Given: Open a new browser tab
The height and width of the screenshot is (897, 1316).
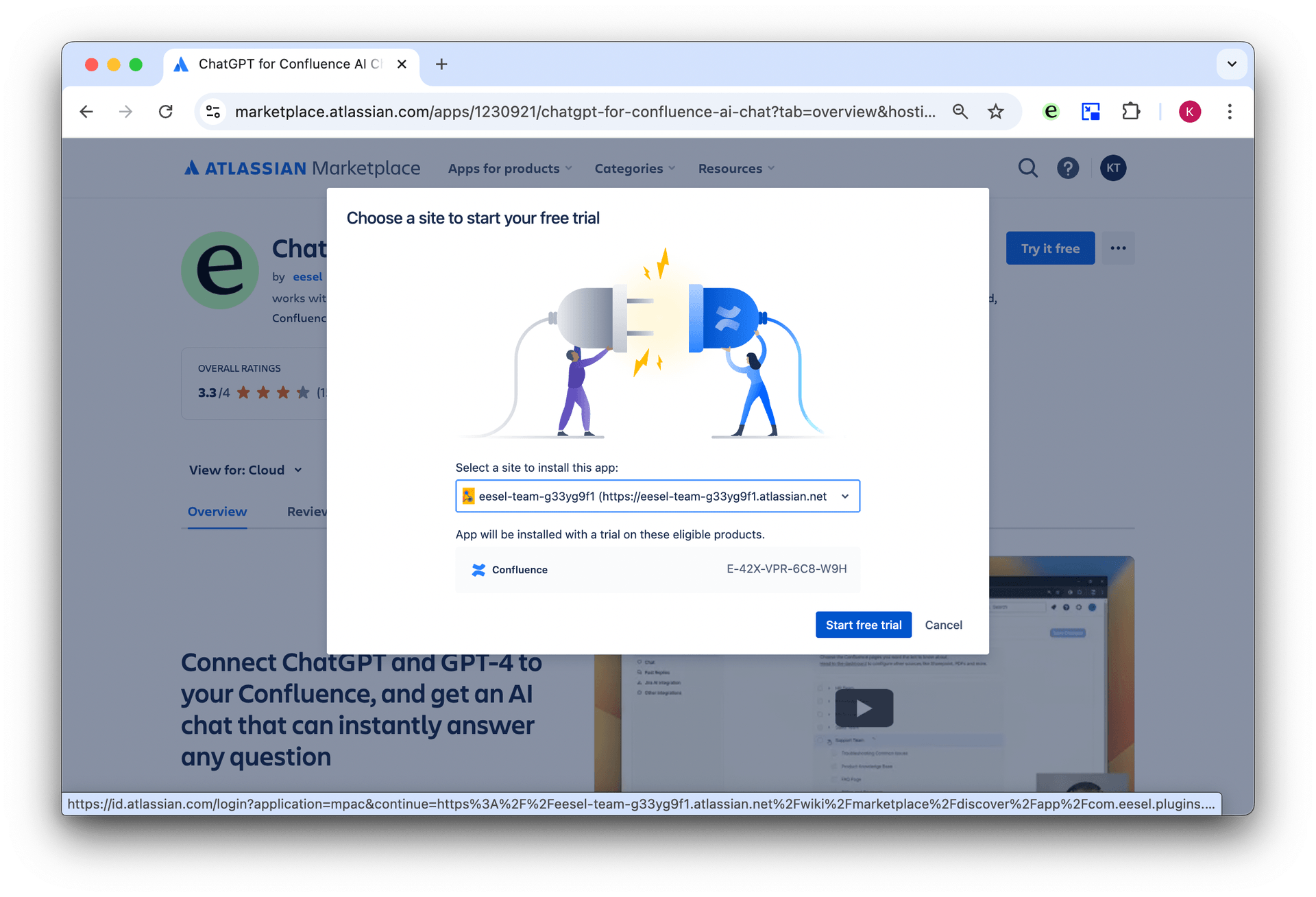Looking at the screenshot, I should (x=441, y=64).
